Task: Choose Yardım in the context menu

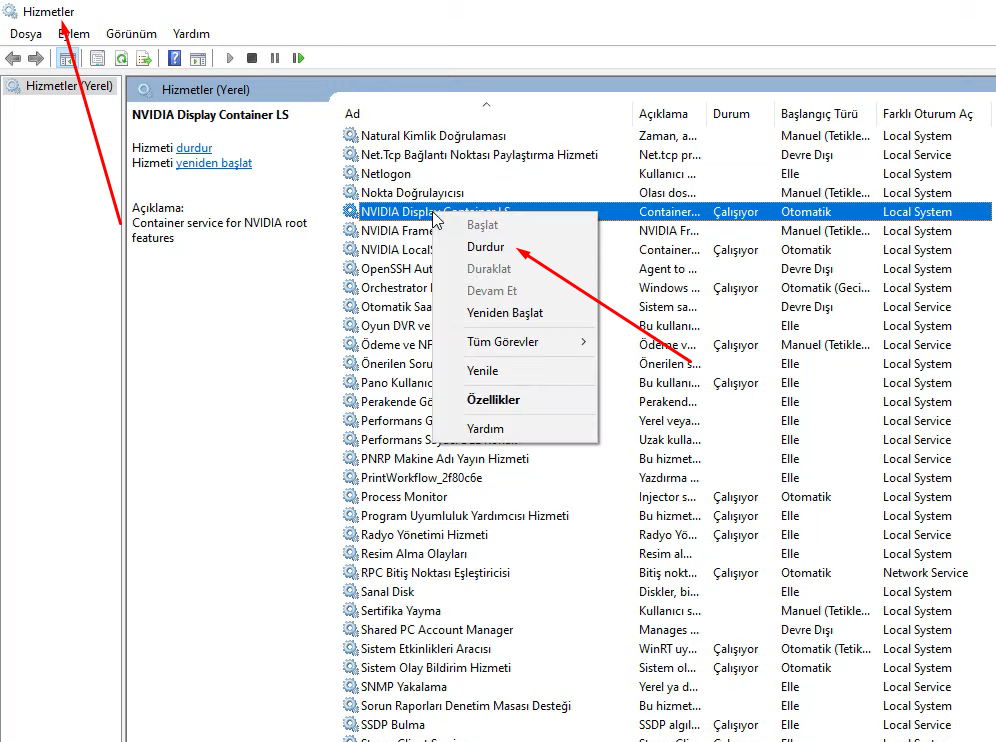Action: [x=485, y=429]
